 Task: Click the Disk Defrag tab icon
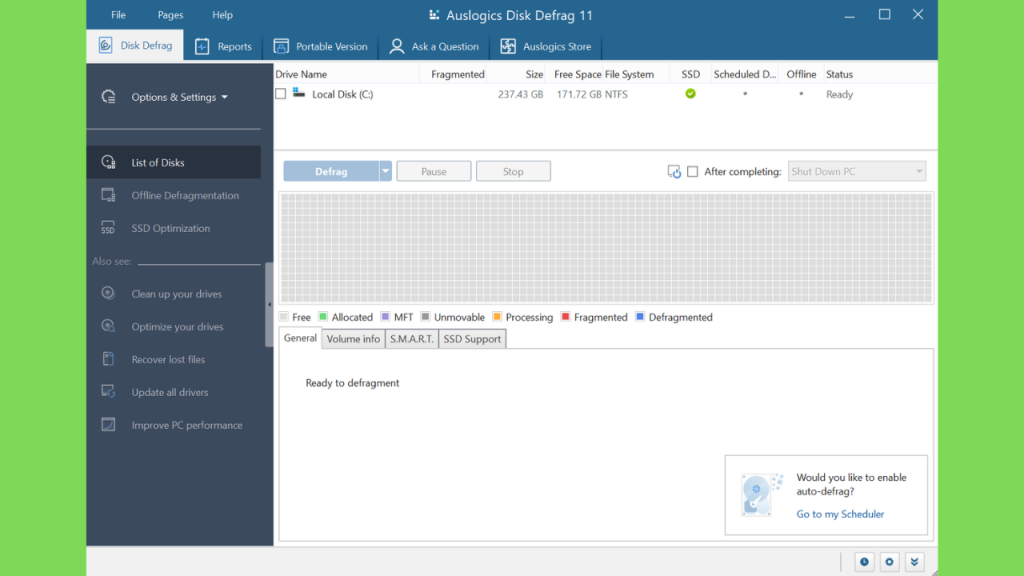105,45
